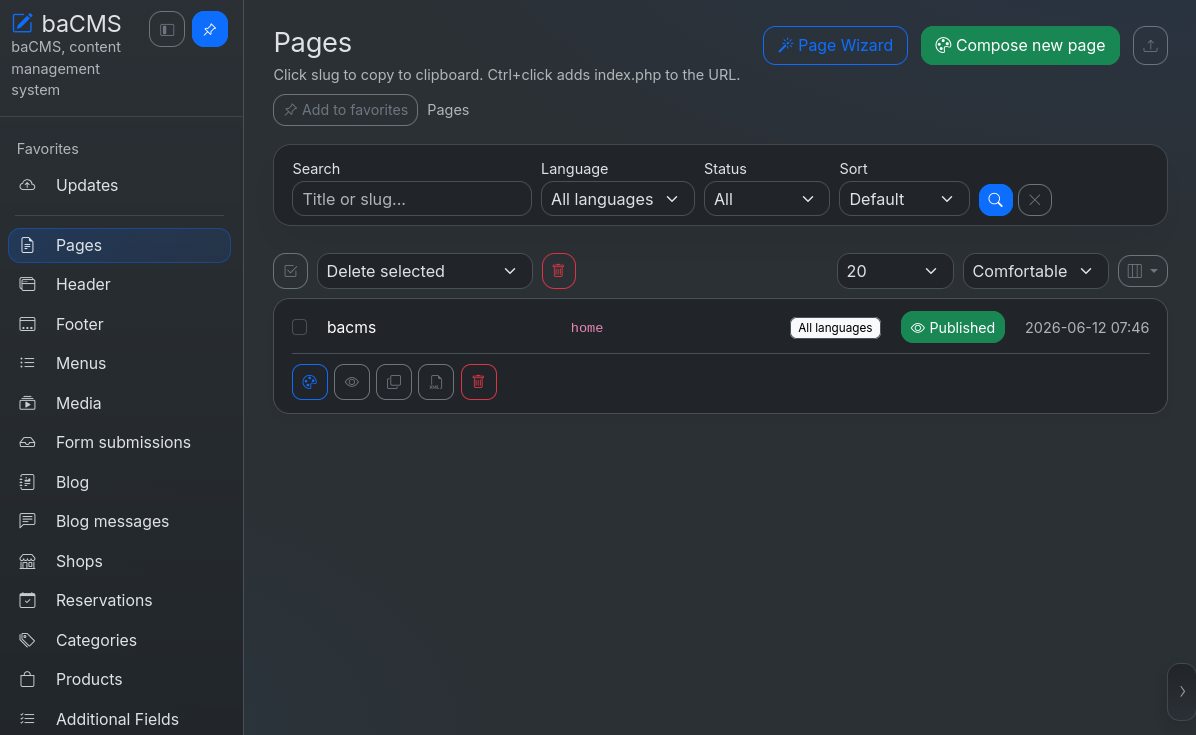Image resolution: width=1196 pixels, height=735 pixels.
Task: Open the Status filter dropdown
Action: [766, 199]
